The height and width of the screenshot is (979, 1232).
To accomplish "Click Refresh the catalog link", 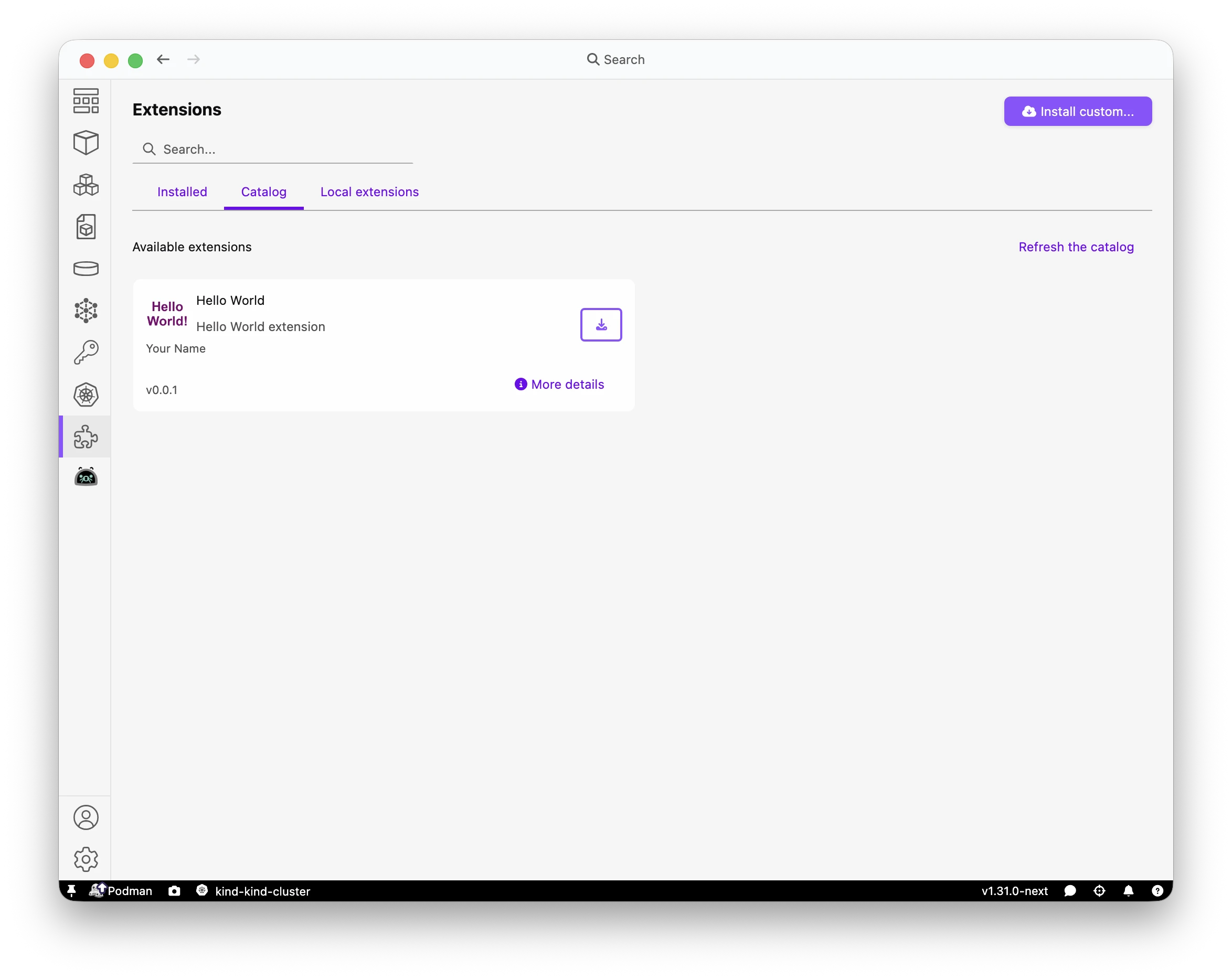I will coord(1076,247).
